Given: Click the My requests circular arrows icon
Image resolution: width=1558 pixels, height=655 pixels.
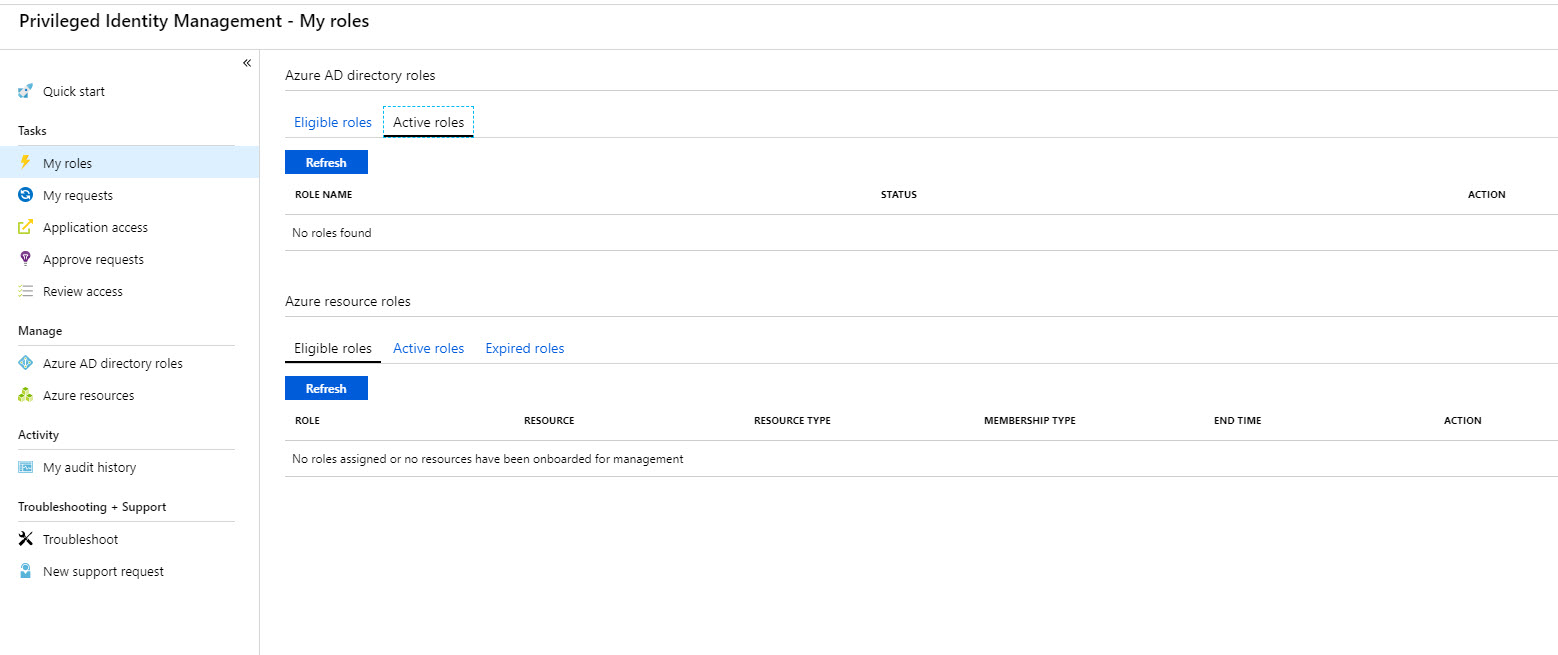Looking at the screenshot, I should click(x=26, y=195).
